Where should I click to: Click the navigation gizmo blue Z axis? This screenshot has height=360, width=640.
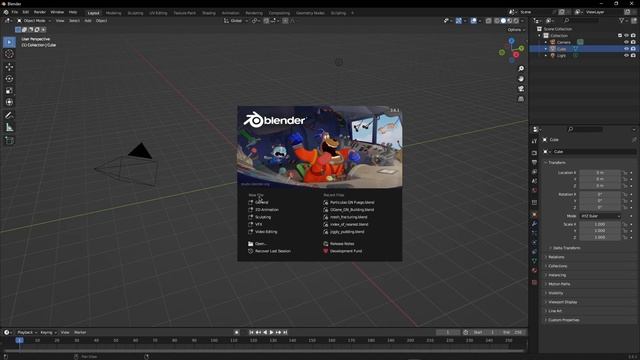[x=511, y=41]
